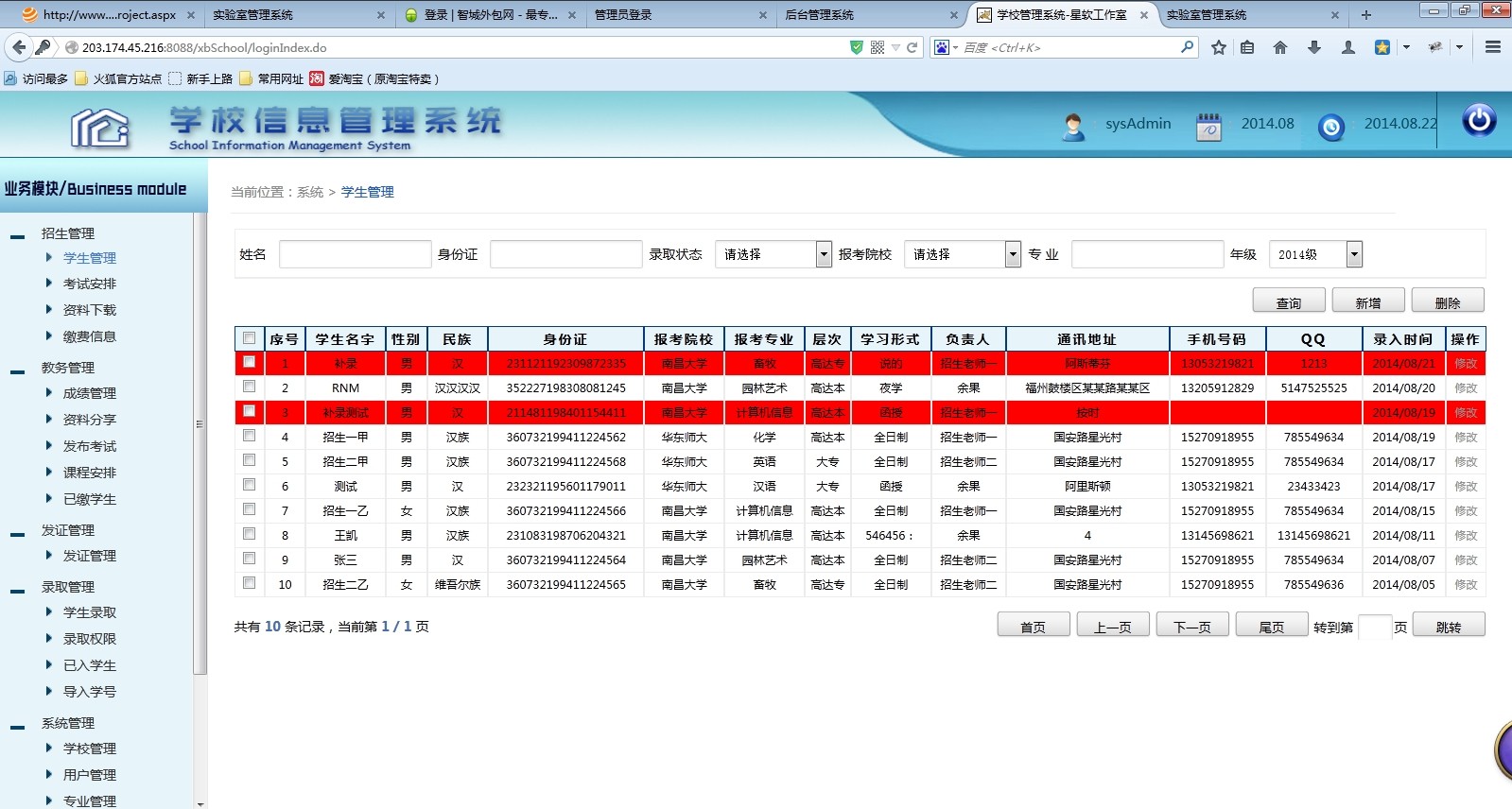Open the bookmark star dropdown arrow

pos(1406,47)
